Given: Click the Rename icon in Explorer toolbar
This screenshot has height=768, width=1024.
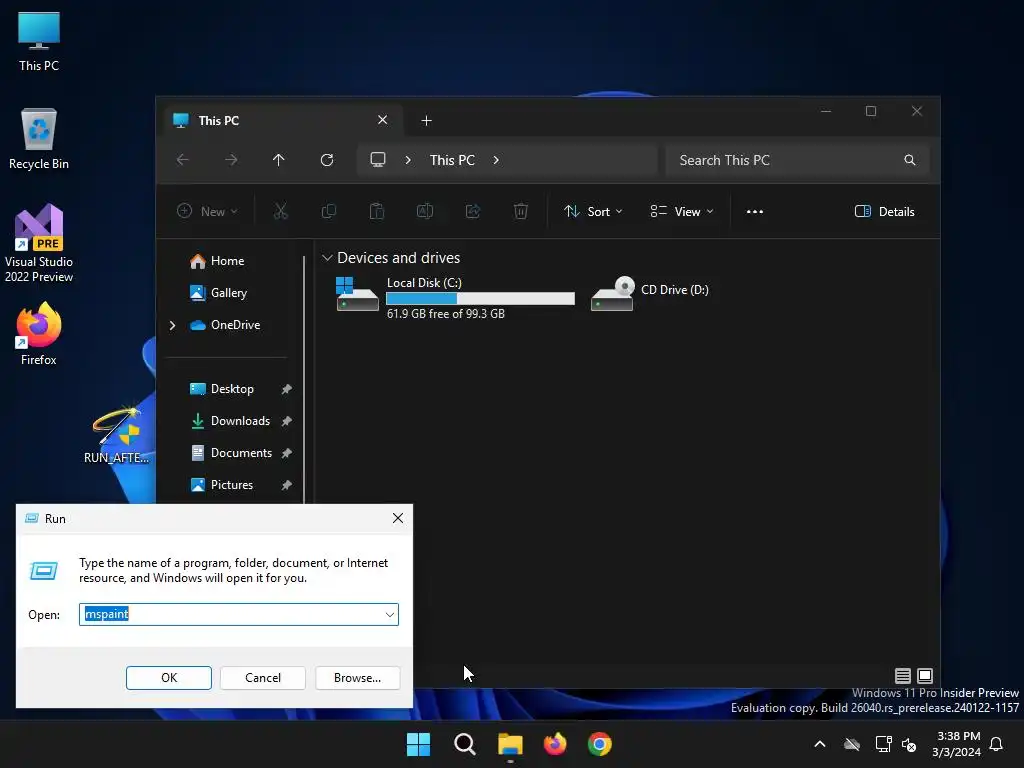Looking at the screenshot, I should [x=424, y=211].
